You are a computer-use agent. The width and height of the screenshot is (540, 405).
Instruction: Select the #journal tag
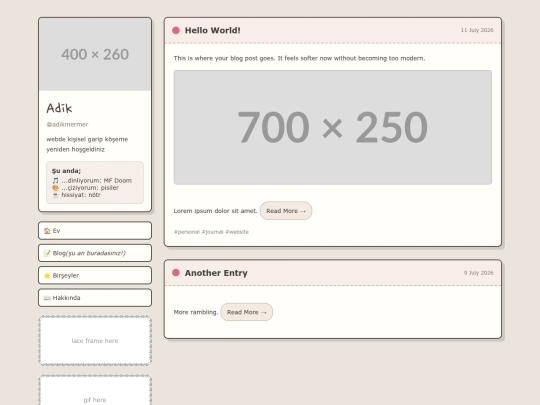click(x=212, y=232)
